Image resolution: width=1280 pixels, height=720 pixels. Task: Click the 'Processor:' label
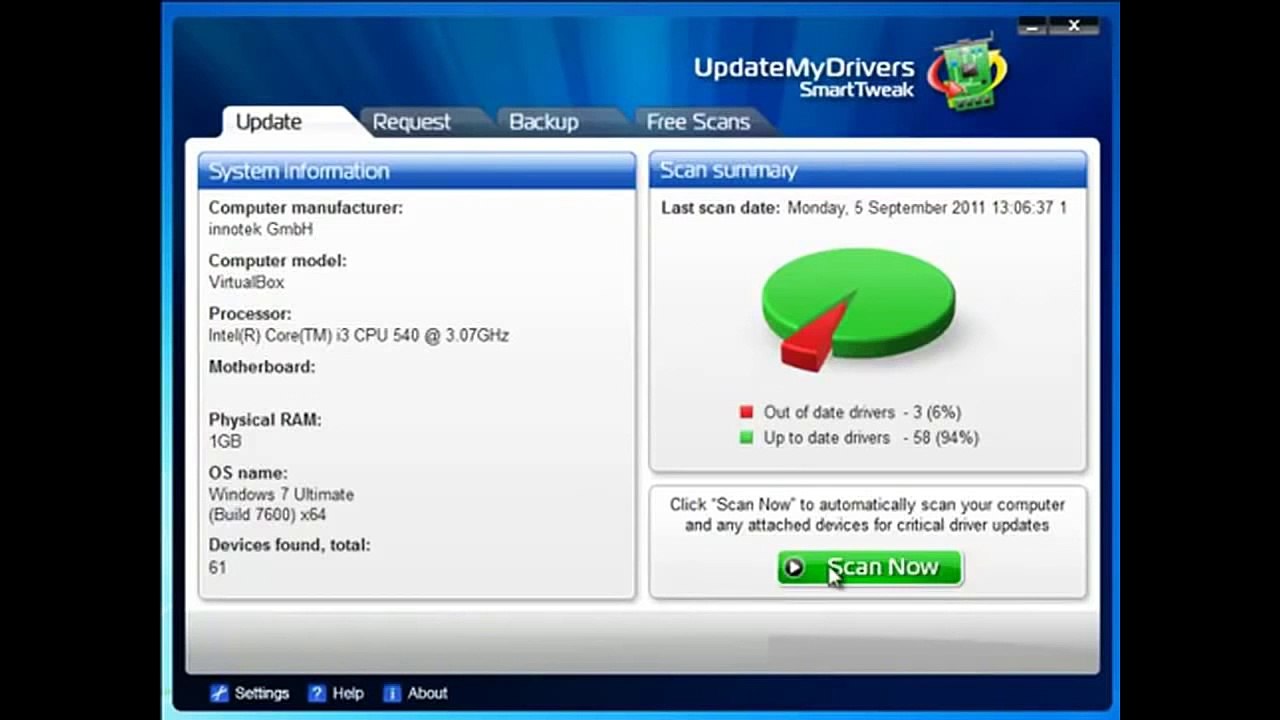[x=250, y=314]
